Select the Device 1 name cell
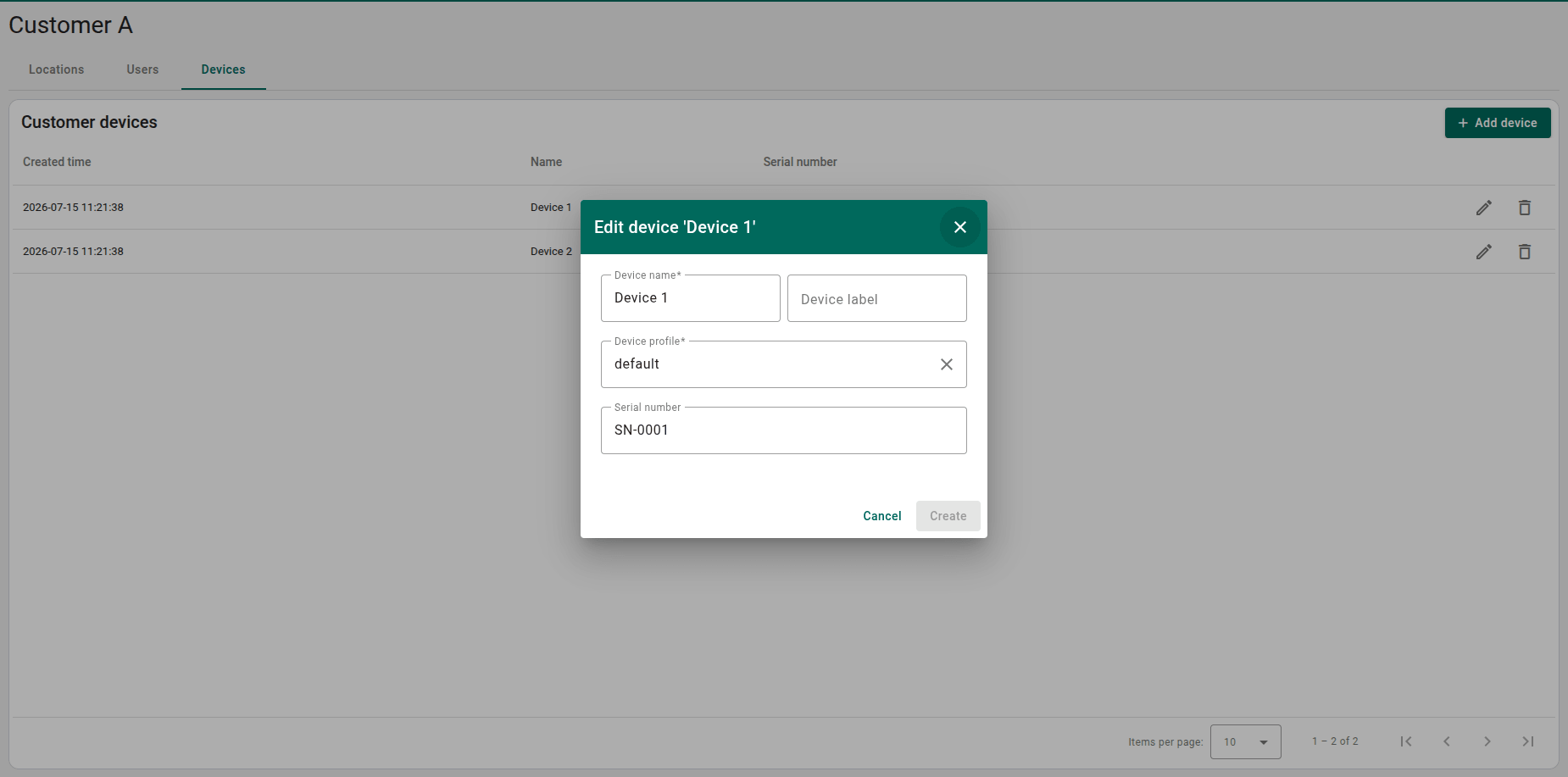The image size is (1568, 777). [x=551, y=208]
